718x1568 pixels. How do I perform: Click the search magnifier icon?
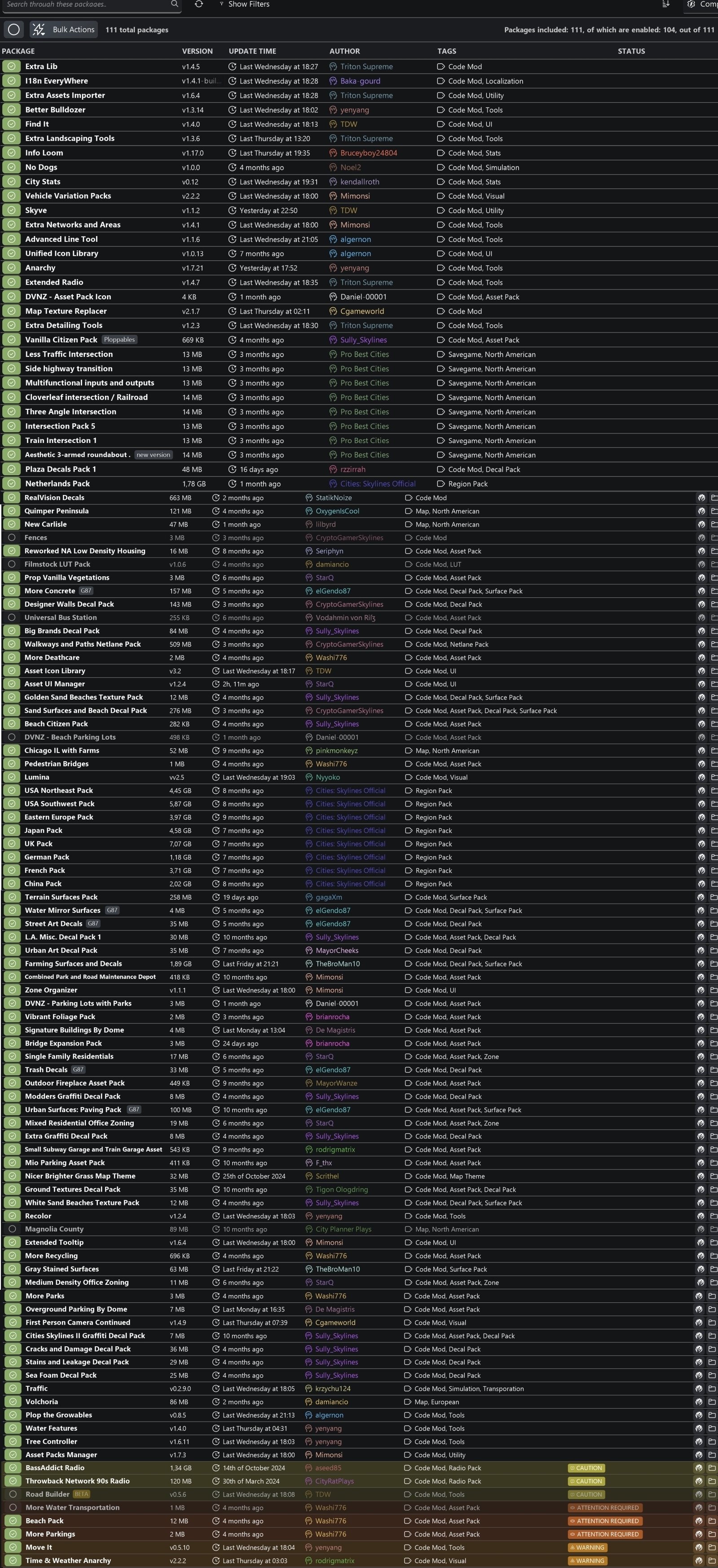point(174,4)
